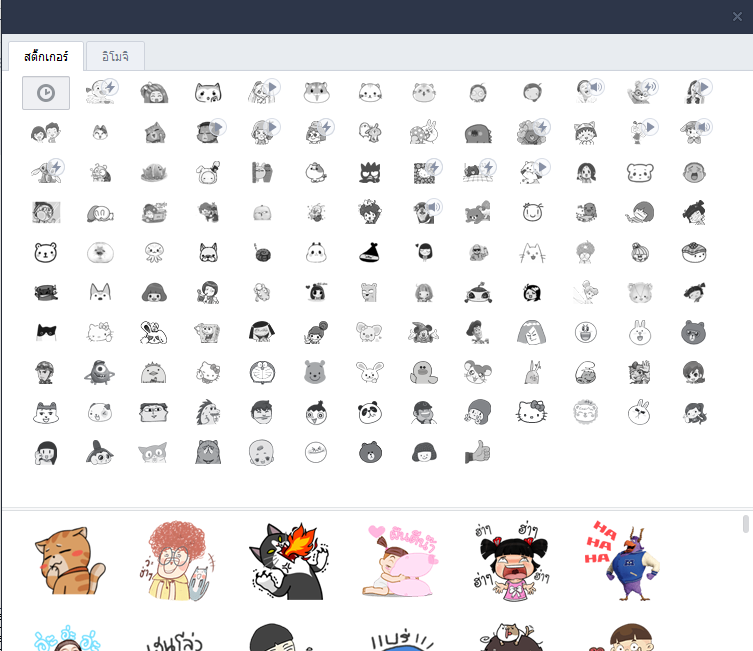Send the girl hugging pink pillow sticker

[401, 561]
